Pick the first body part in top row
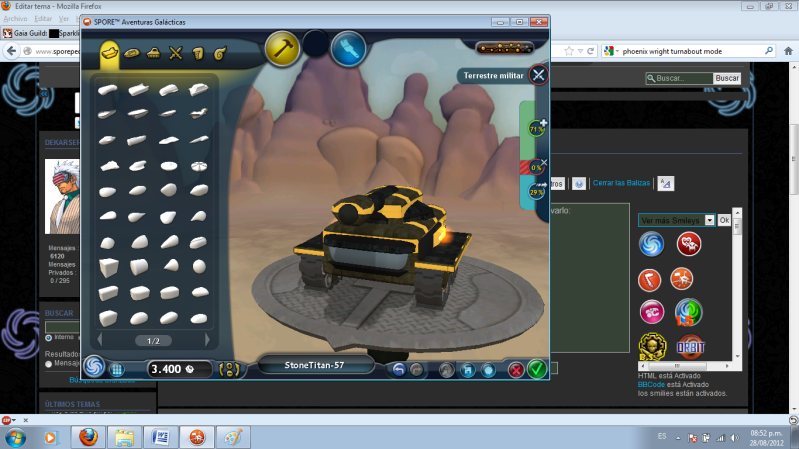799x449 pixels. [x=108, y=90]
